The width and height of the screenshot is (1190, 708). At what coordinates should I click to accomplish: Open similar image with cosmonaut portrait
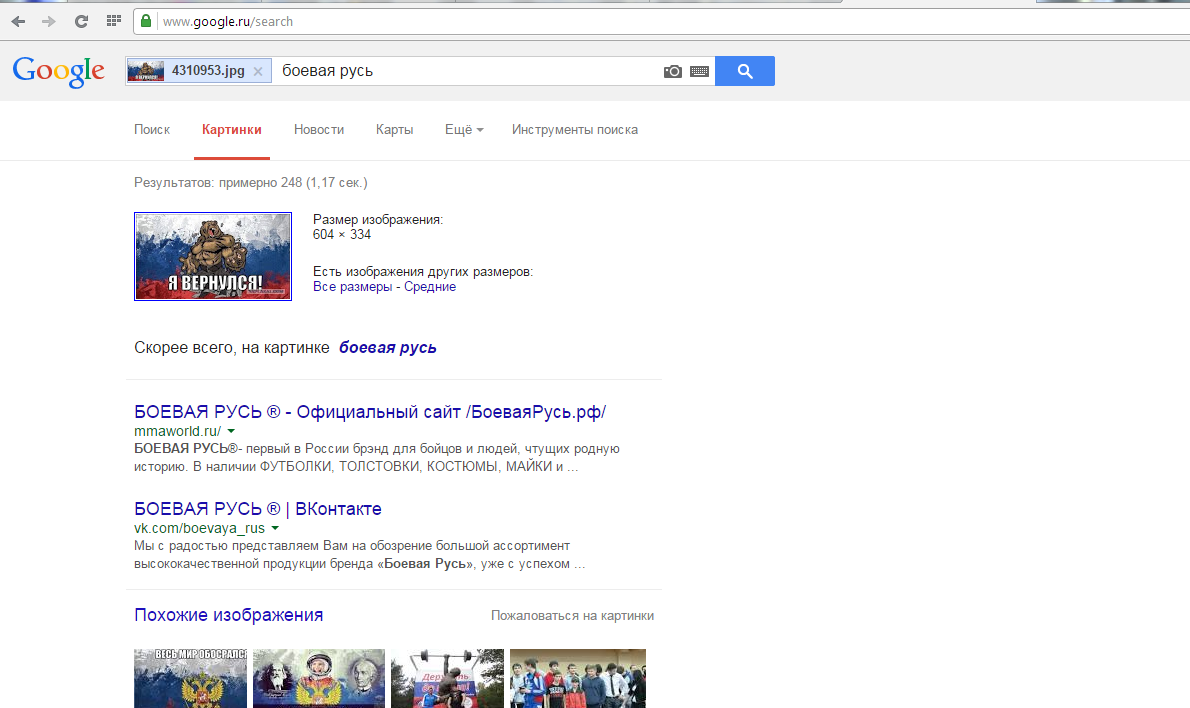(x=319, y=678)
